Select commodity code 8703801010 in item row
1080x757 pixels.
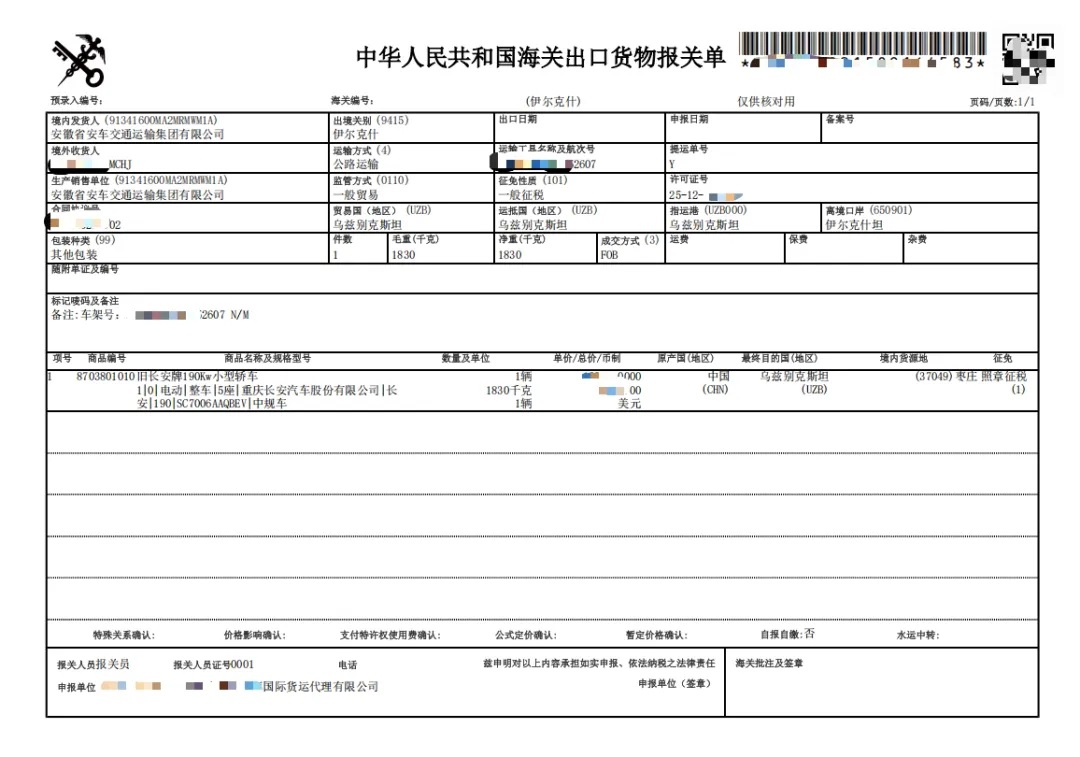tap(105, 377)
